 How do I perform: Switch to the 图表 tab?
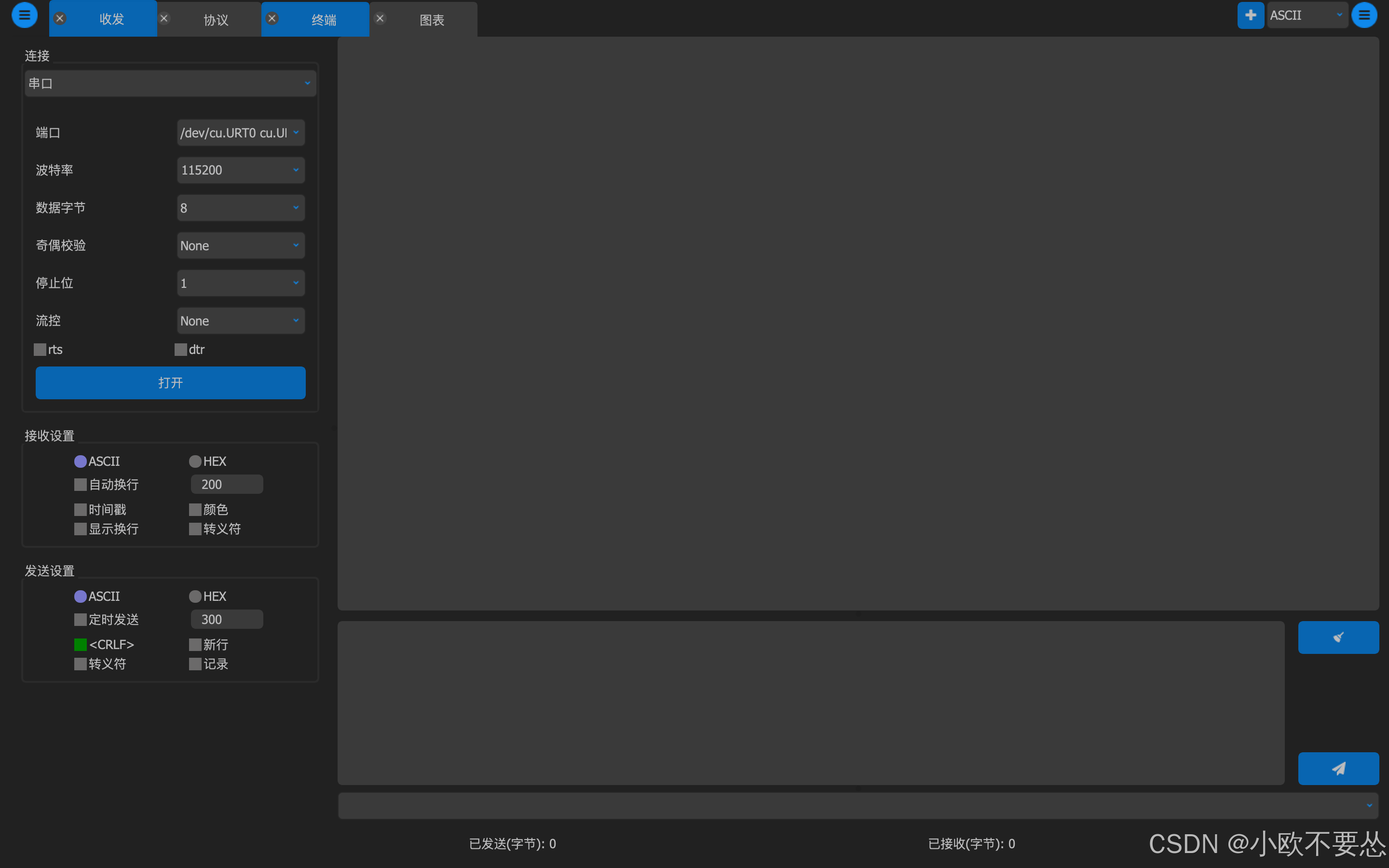coord(432,20)
